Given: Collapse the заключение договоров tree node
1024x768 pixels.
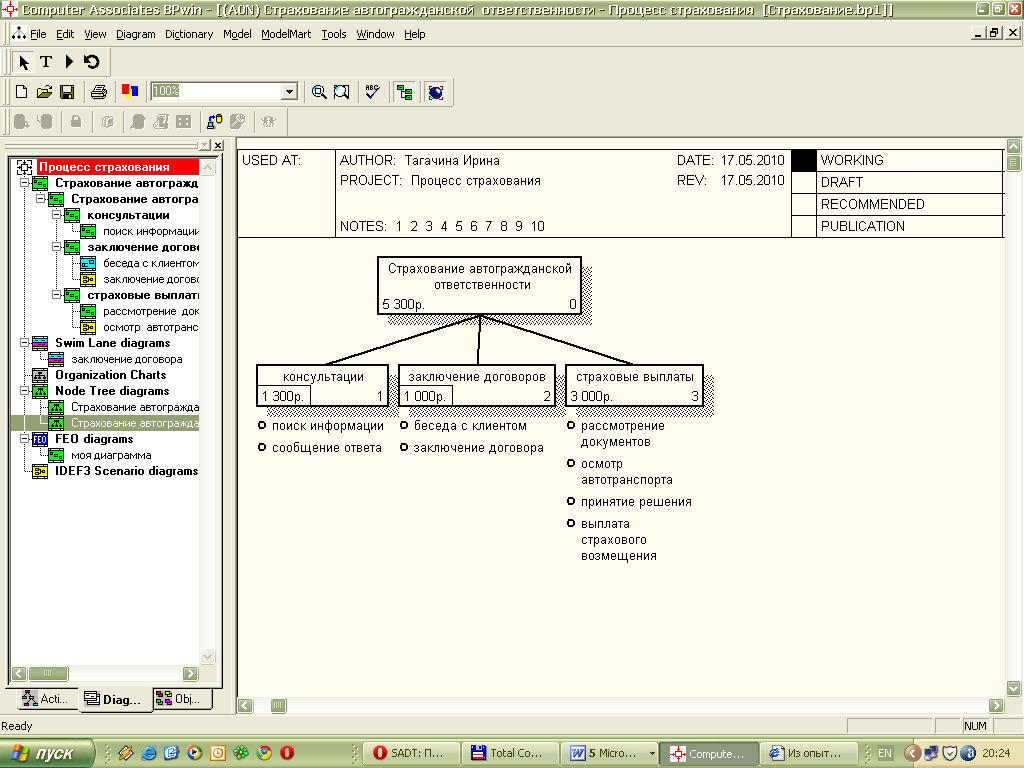Looking at the screenshot, I should pyautogui.click(x=57, y=247).
